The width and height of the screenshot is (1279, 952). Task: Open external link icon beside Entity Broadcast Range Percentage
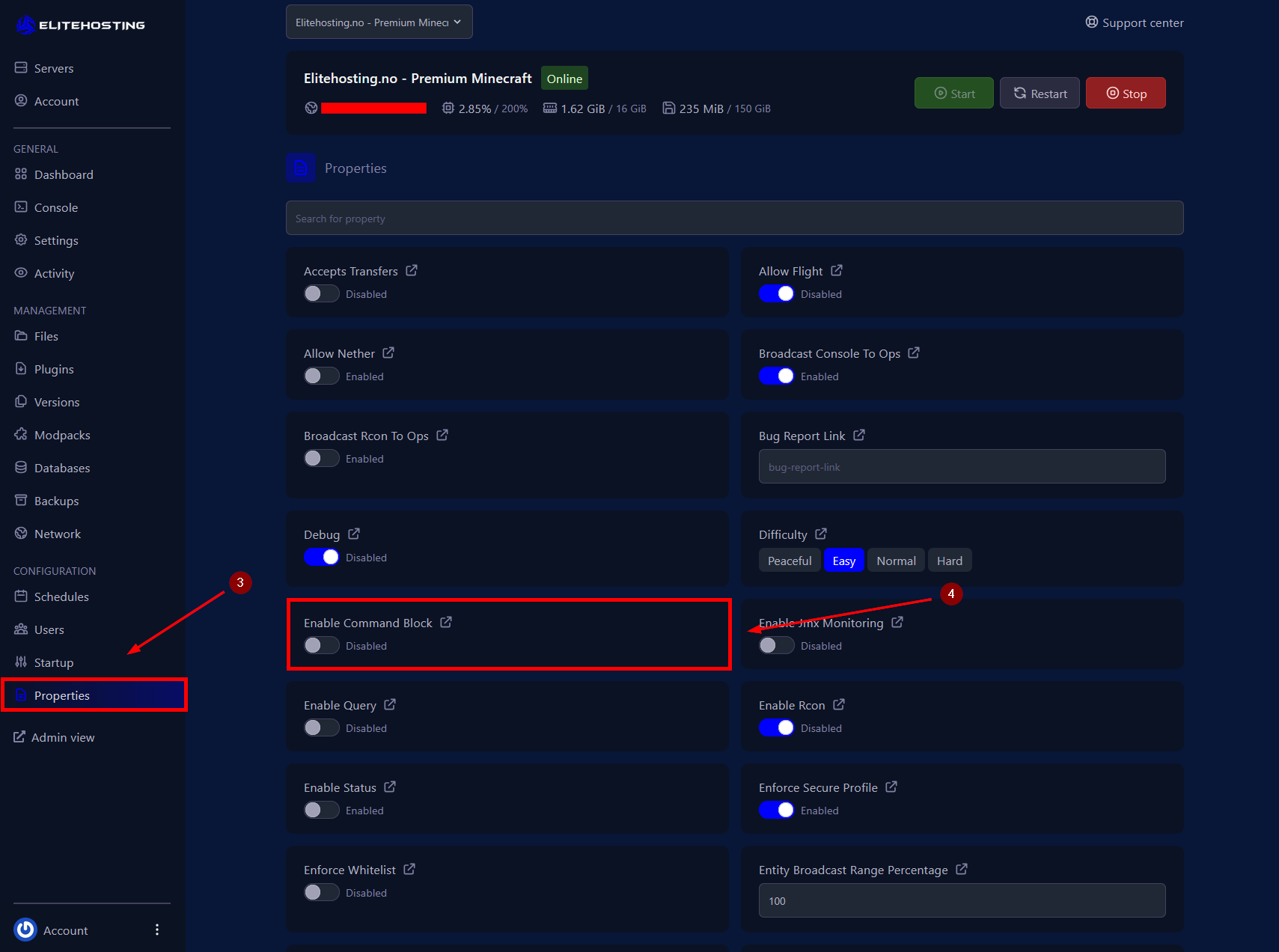click(962, 869)
